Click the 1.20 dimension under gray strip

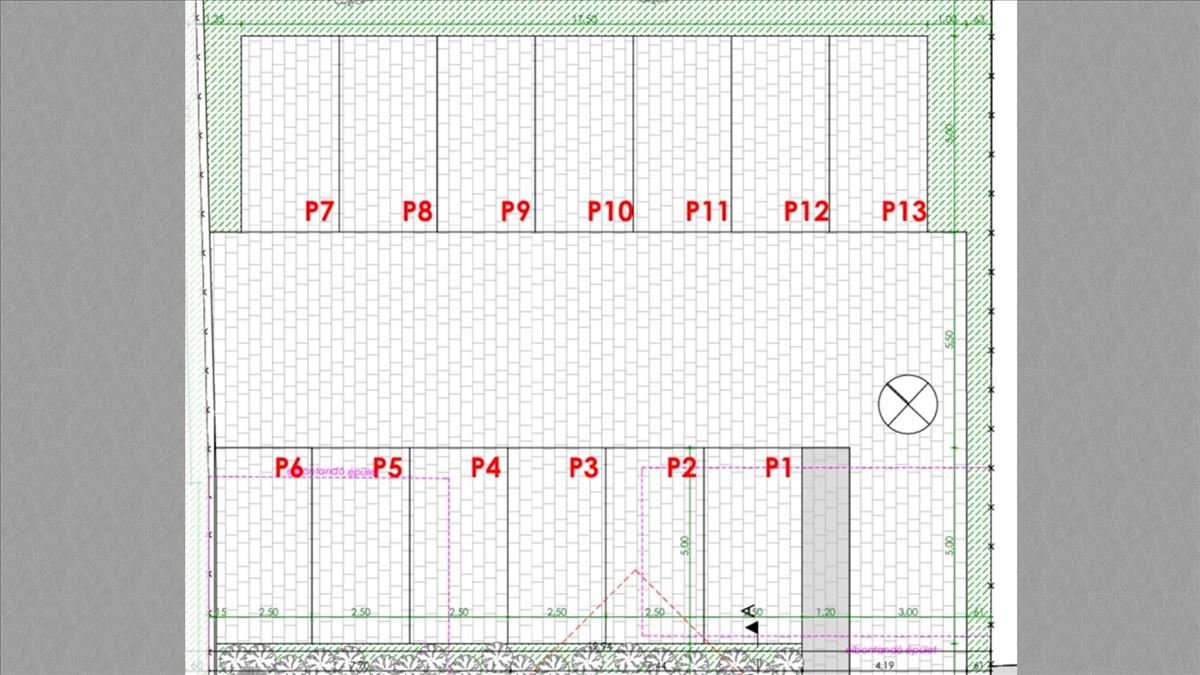click(825, 612)
